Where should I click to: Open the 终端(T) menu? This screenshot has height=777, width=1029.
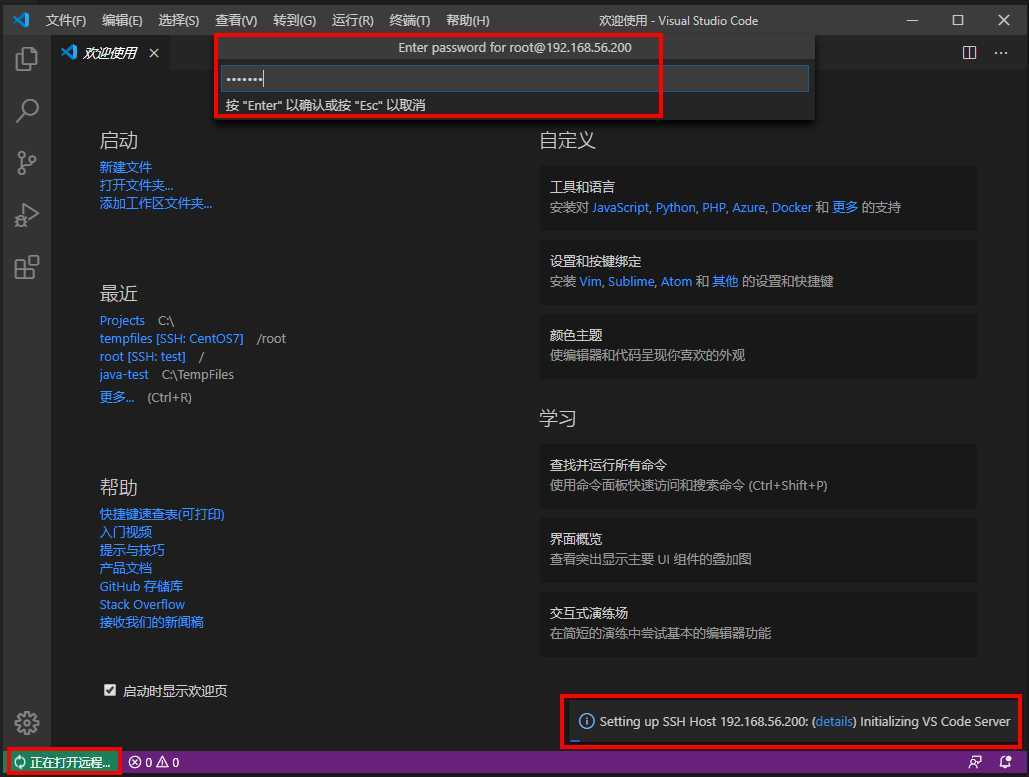(x=410, y=20)
